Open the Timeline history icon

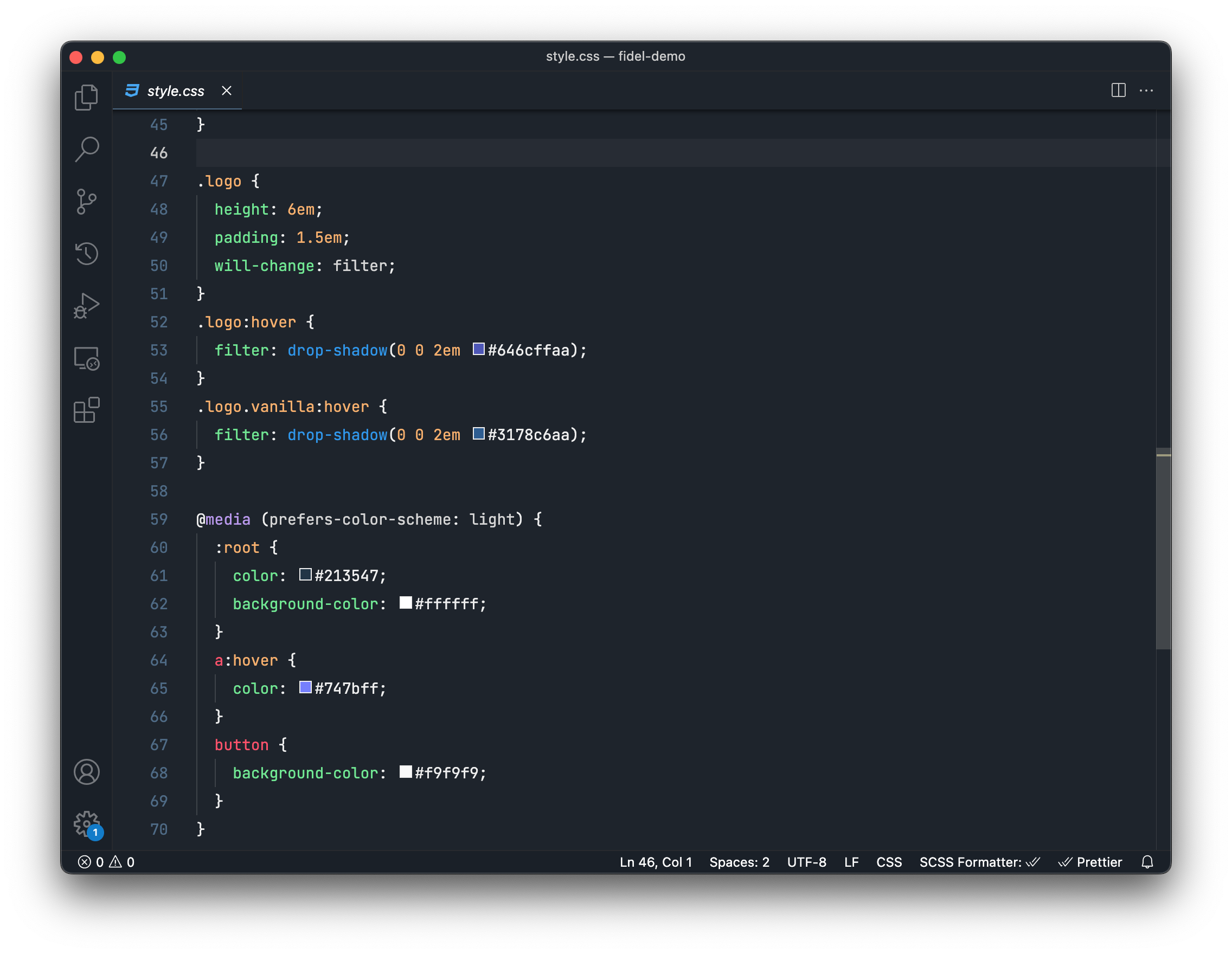coord(86,254)
